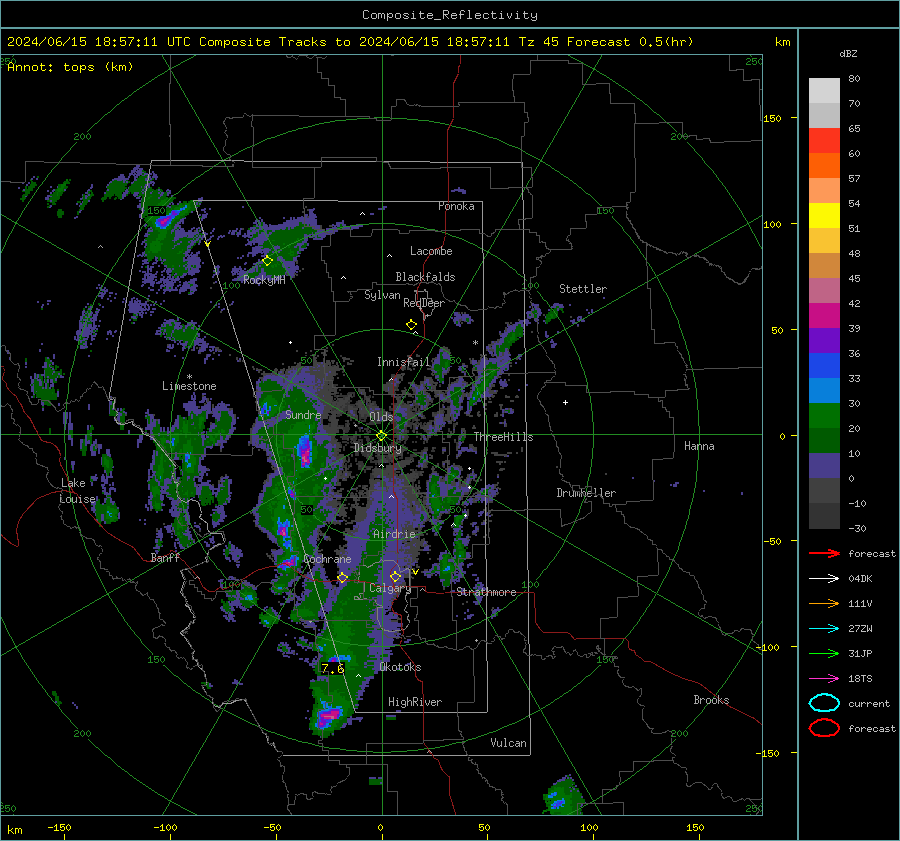Click the Cochrane city label
Viewport: 900px width, 841px height.
327,559
